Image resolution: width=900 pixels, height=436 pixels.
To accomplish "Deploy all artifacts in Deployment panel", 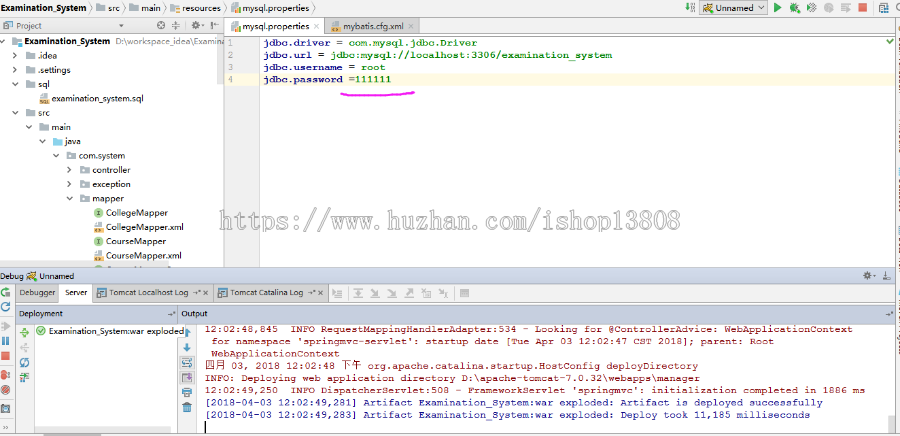I will 24,332.
